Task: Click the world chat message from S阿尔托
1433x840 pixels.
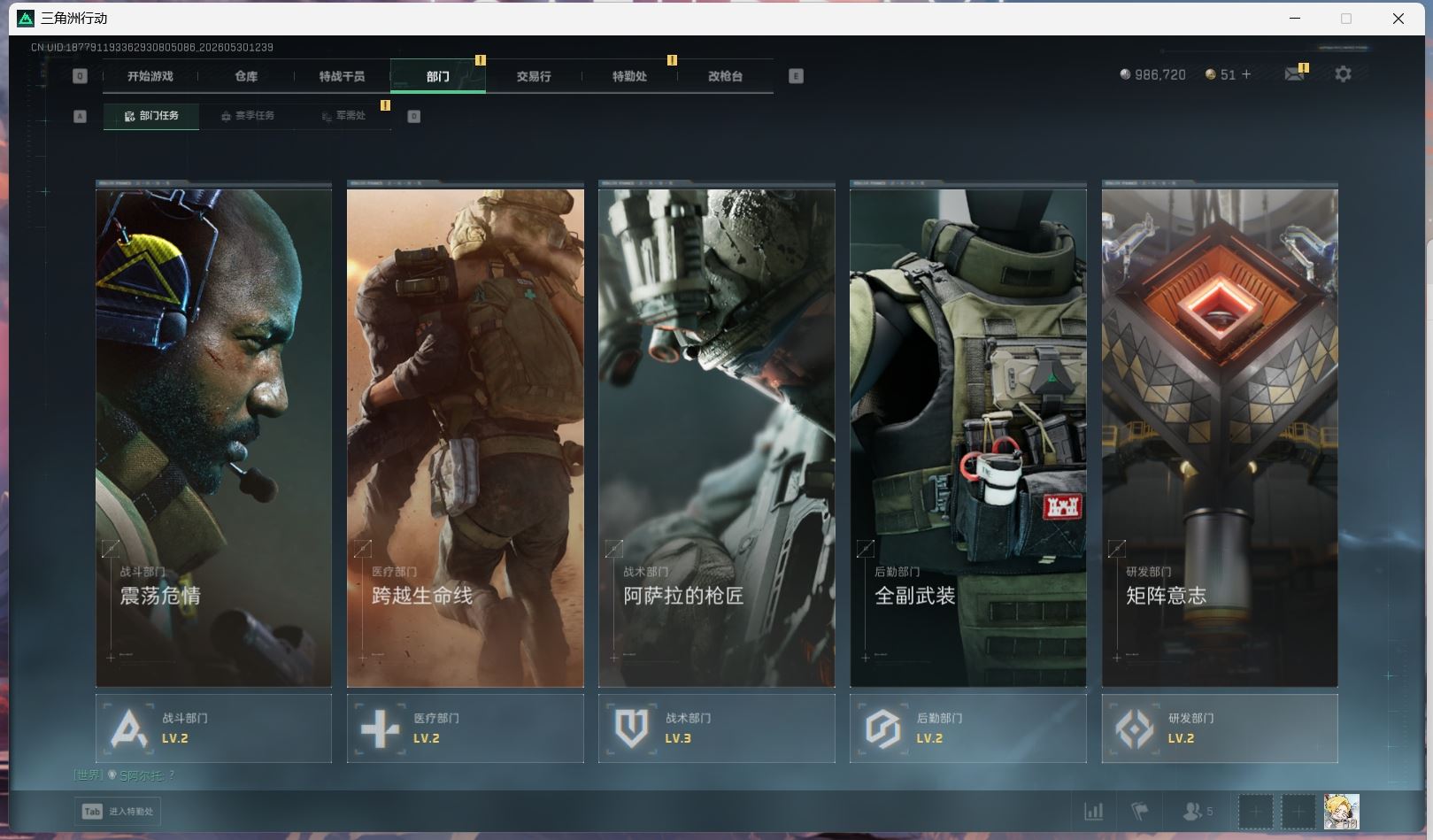Action: tap(124, 775)
